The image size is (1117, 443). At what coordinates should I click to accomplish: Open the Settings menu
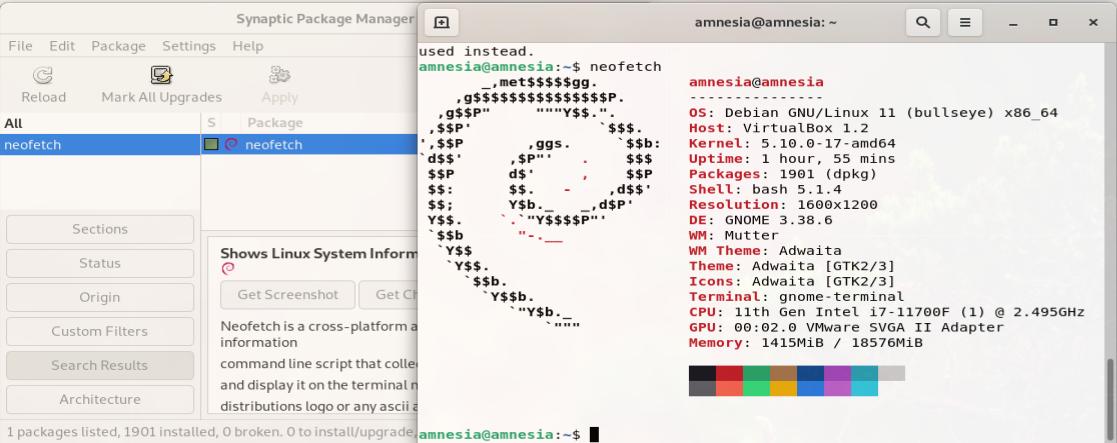click(x=189, y=46)
